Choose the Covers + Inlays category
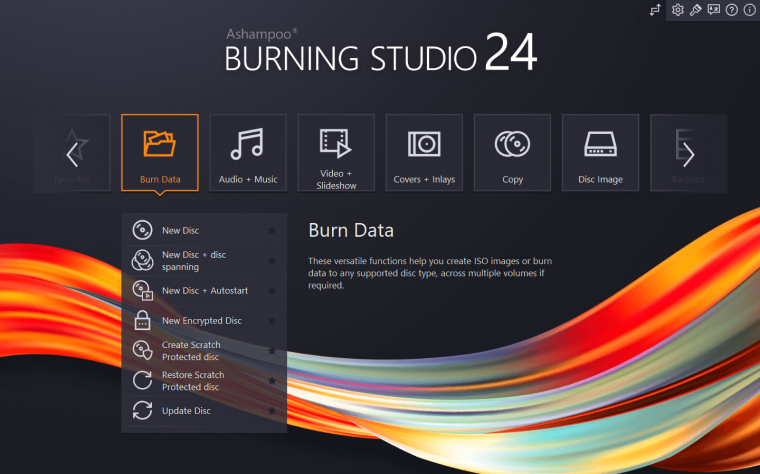 424,153
